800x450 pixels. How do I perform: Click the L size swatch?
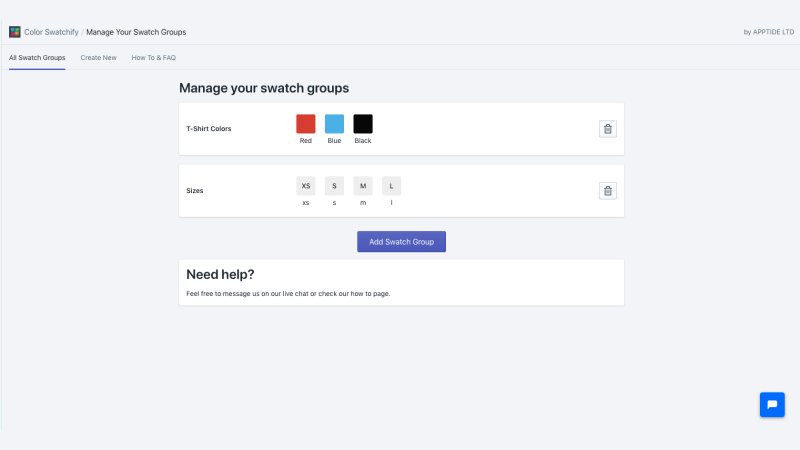(391, 186)
